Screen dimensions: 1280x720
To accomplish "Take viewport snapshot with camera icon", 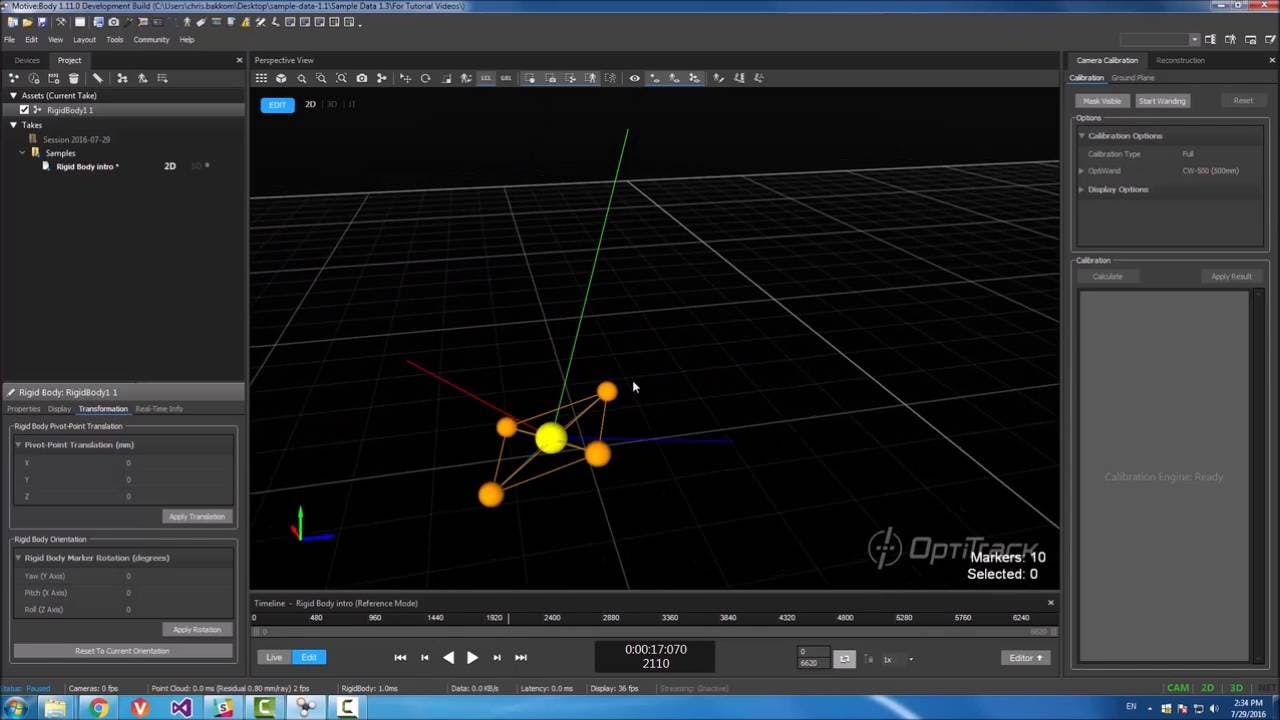I will coord(362,78).
